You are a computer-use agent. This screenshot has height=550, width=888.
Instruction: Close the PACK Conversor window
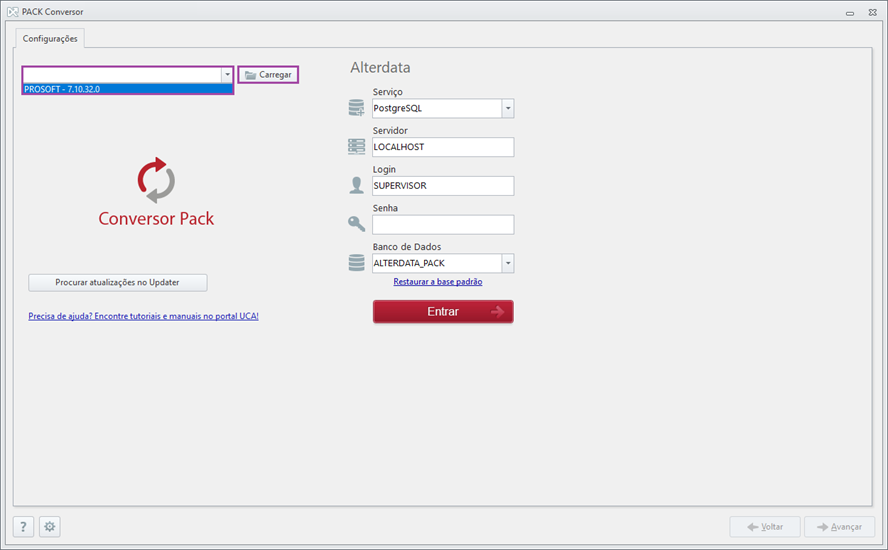[x=873, y=12]
